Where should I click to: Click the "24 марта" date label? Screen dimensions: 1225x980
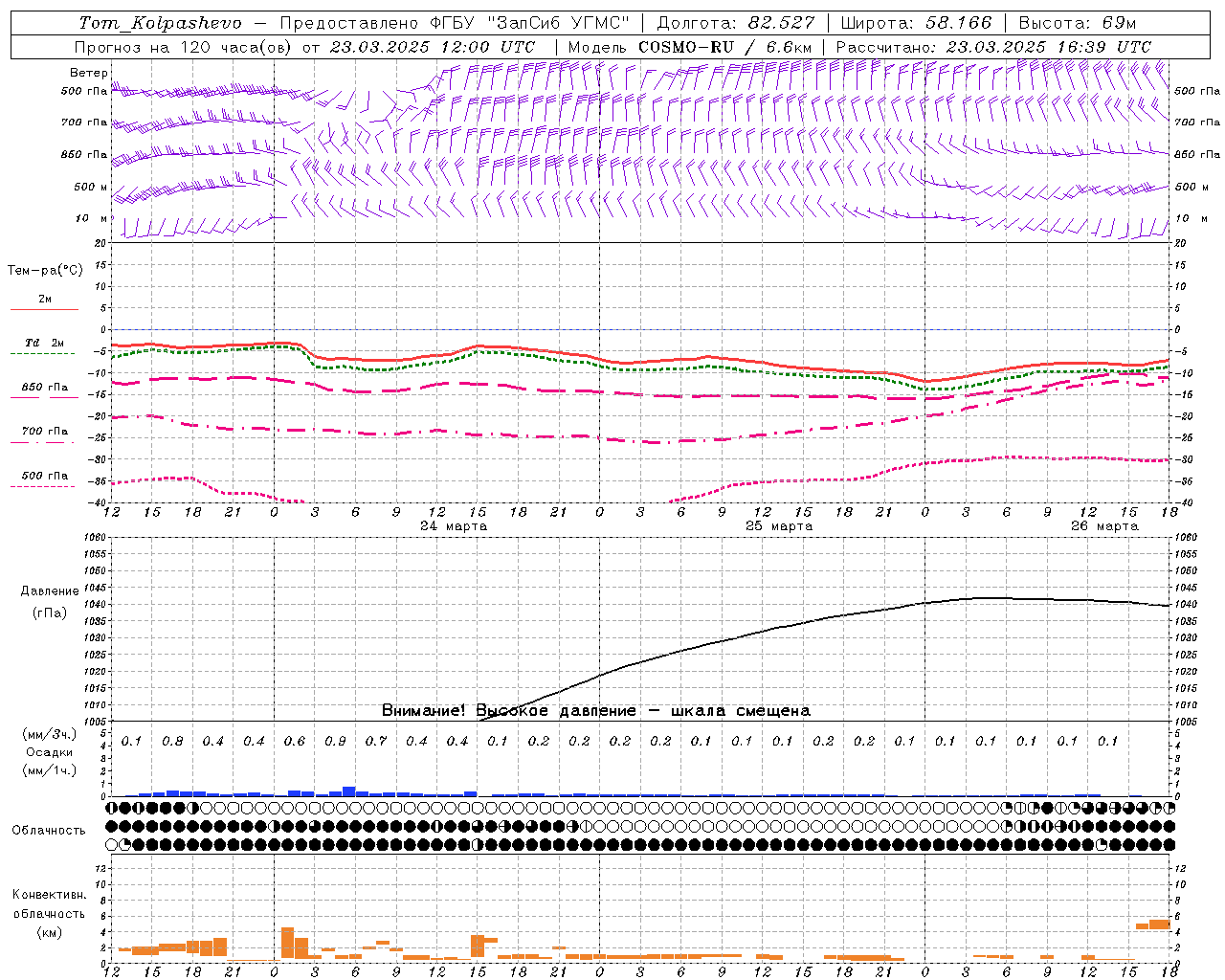point(454,526)
